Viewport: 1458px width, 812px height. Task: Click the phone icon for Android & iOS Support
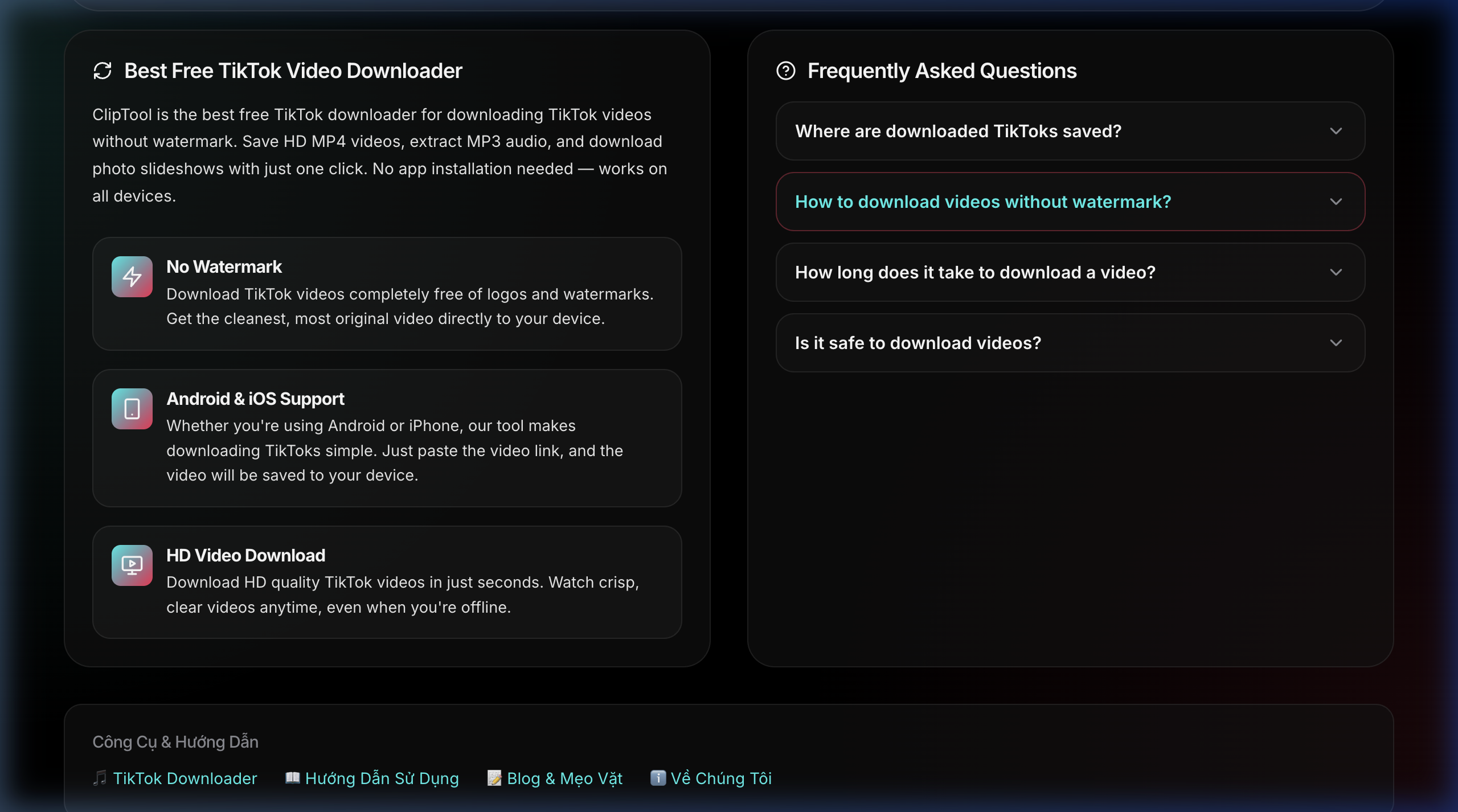(x=132, y=409)
